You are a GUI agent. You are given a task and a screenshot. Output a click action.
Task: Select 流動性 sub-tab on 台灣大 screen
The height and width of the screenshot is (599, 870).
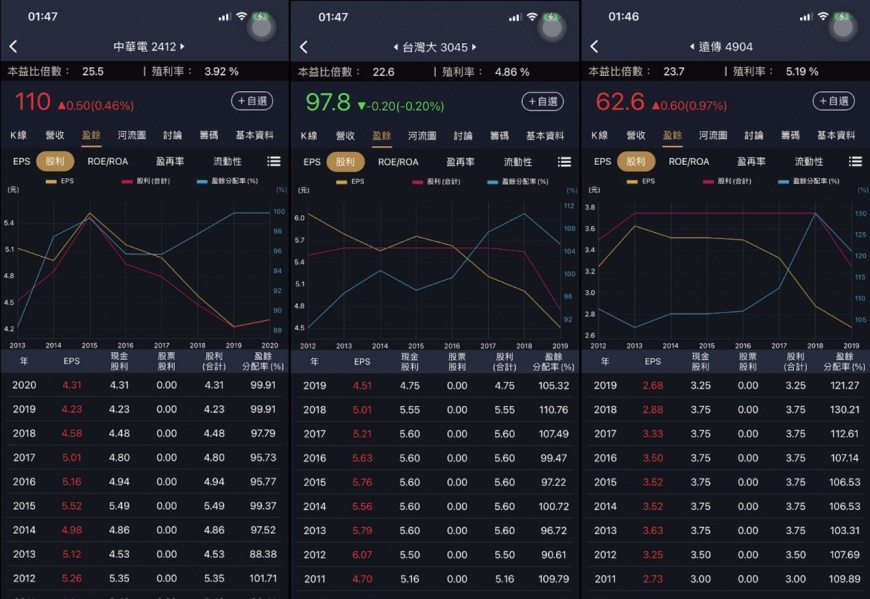point(518,162)
